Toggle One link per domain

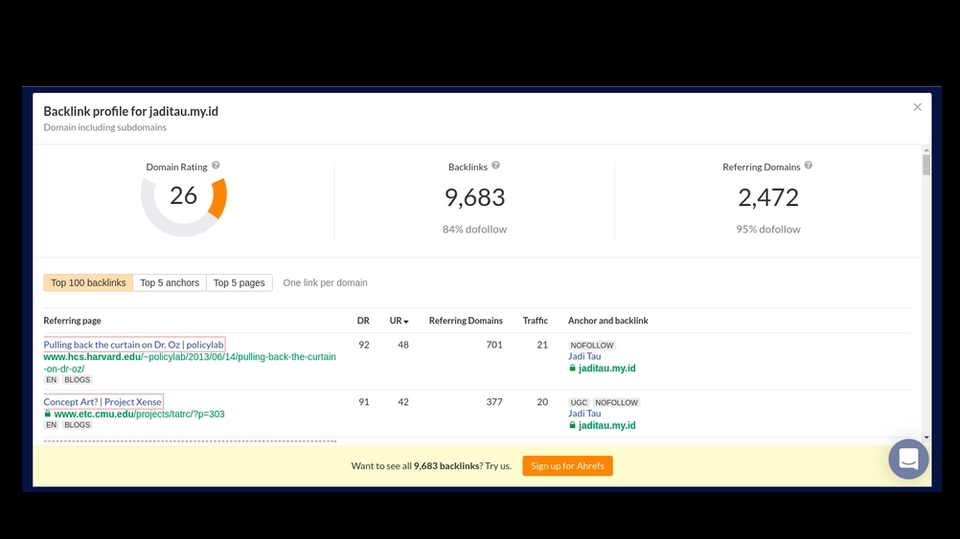point(325,282)
